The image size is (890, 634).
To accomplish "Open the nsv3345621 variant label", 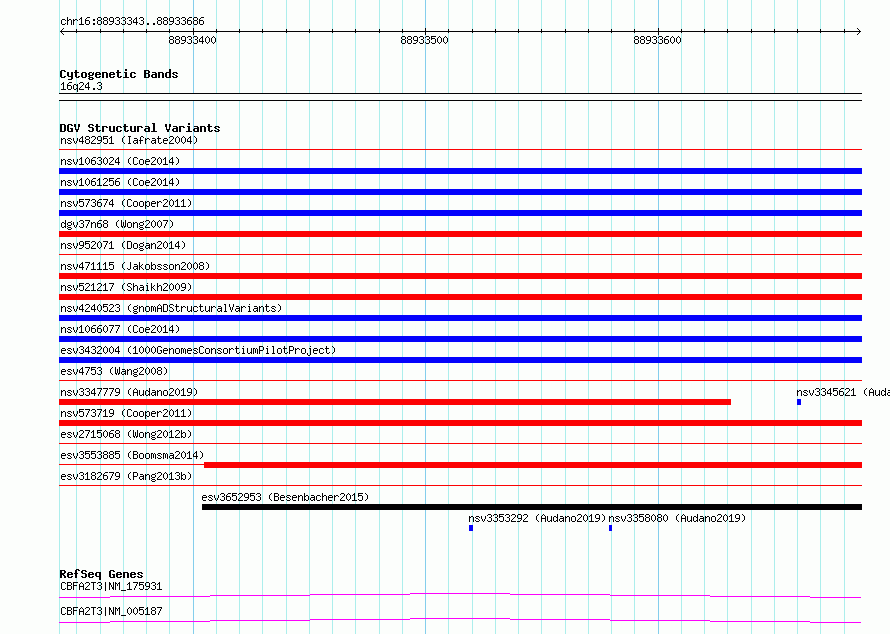I will click(843, 392).
